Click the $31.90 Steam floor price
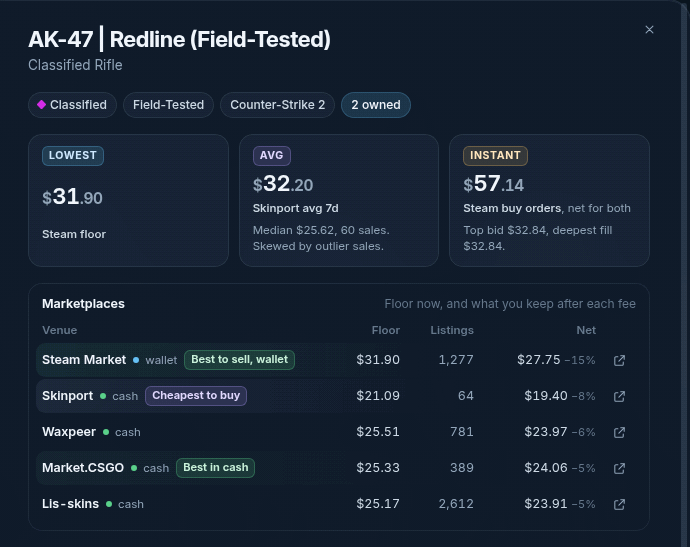The width and height of the screenshot is (690, 547). pos(73,197)
